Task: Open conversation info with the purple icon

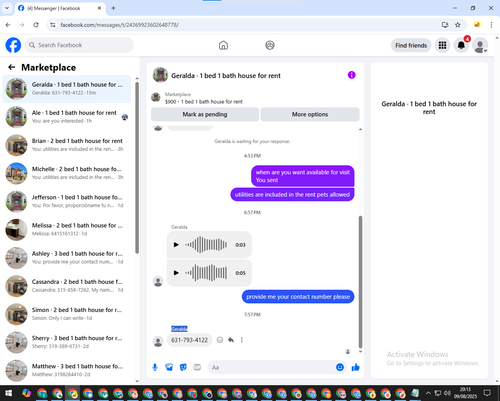Action: coord(351,75)
